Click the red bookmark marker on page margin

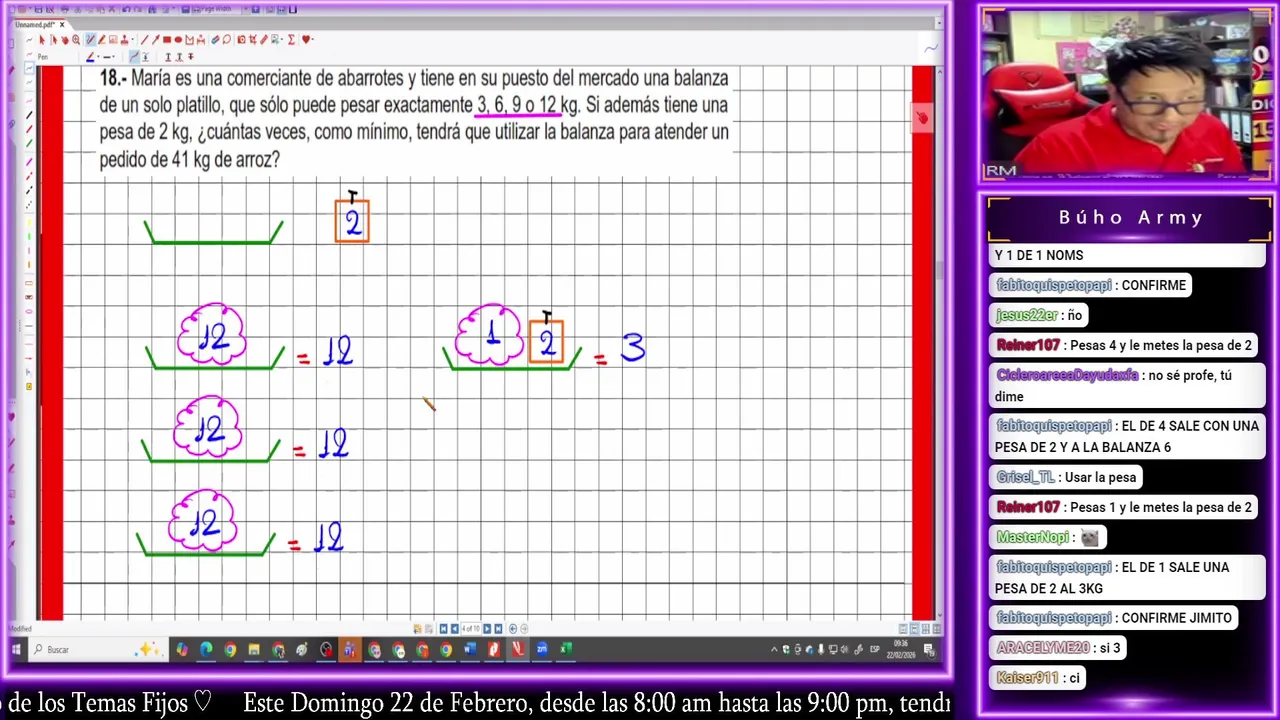921,117
